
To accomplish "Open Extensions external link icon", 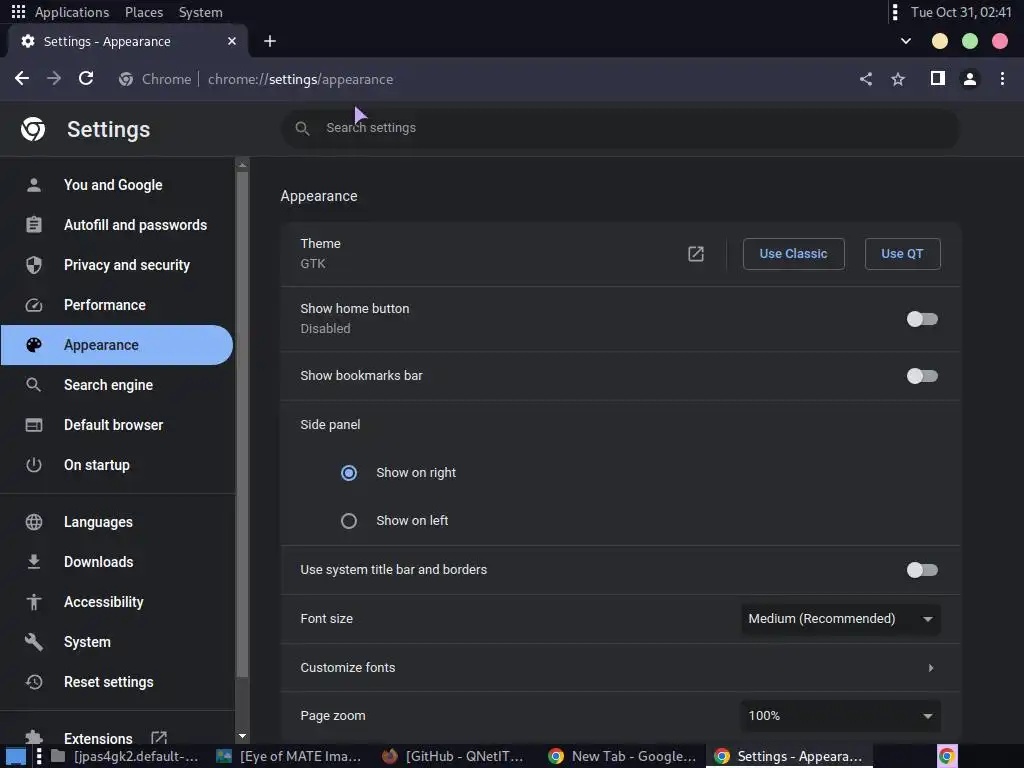I will coord(159,738).
